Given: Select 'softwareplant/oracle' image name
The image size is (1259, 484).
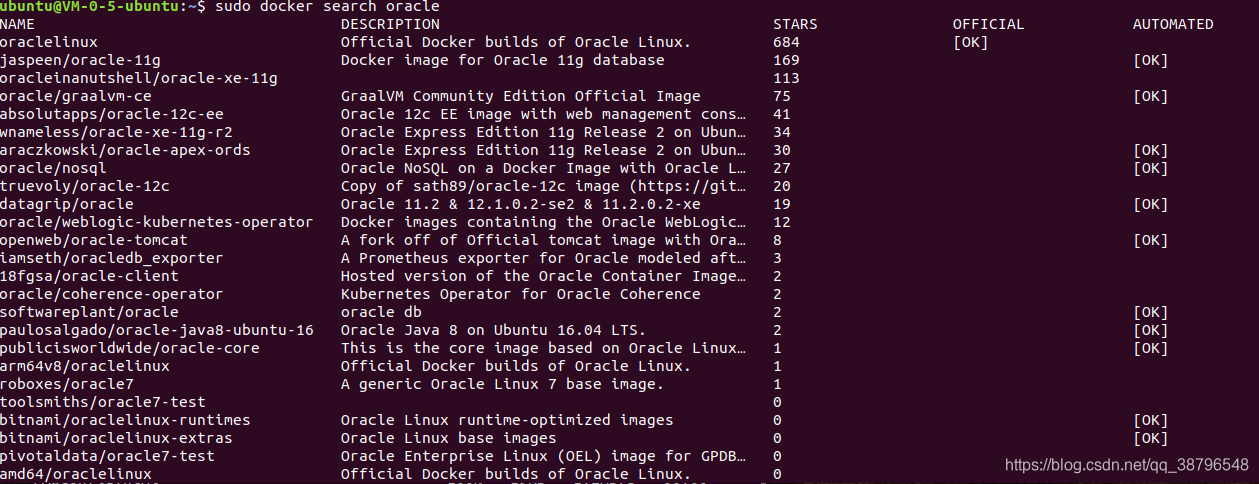Looking at the screenshot, I should tap(89, 312).
